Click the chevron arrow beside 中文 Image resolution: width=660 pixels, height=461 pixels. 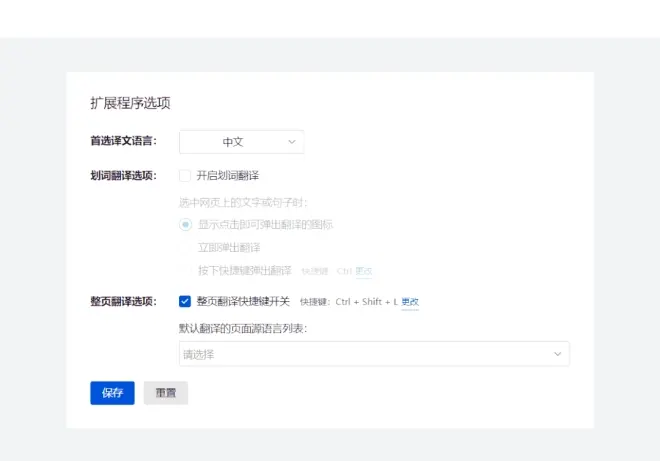point(292,142)
